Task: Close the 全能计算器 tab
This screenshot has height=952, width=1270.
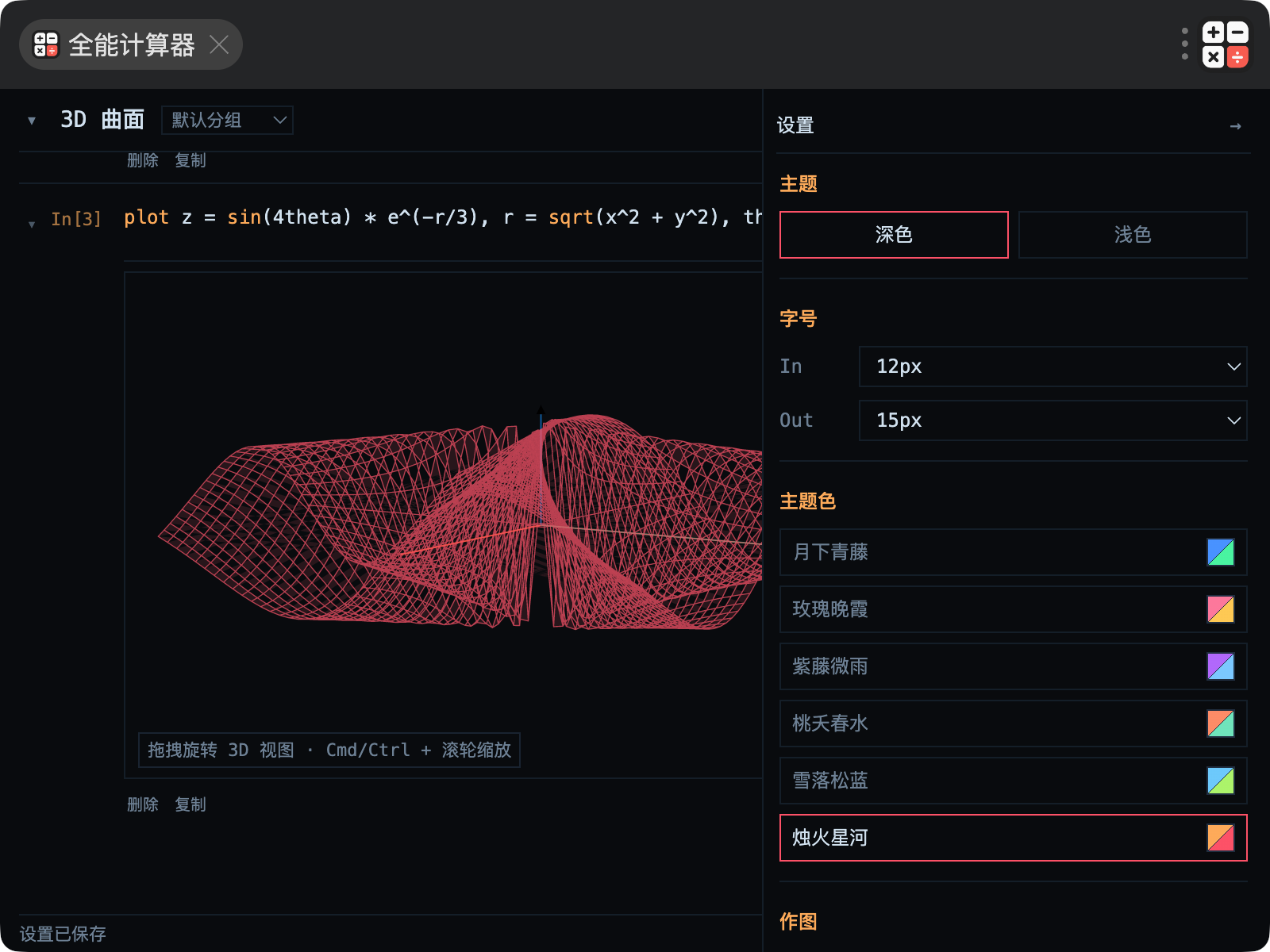Action: click(x=219, y=45)
